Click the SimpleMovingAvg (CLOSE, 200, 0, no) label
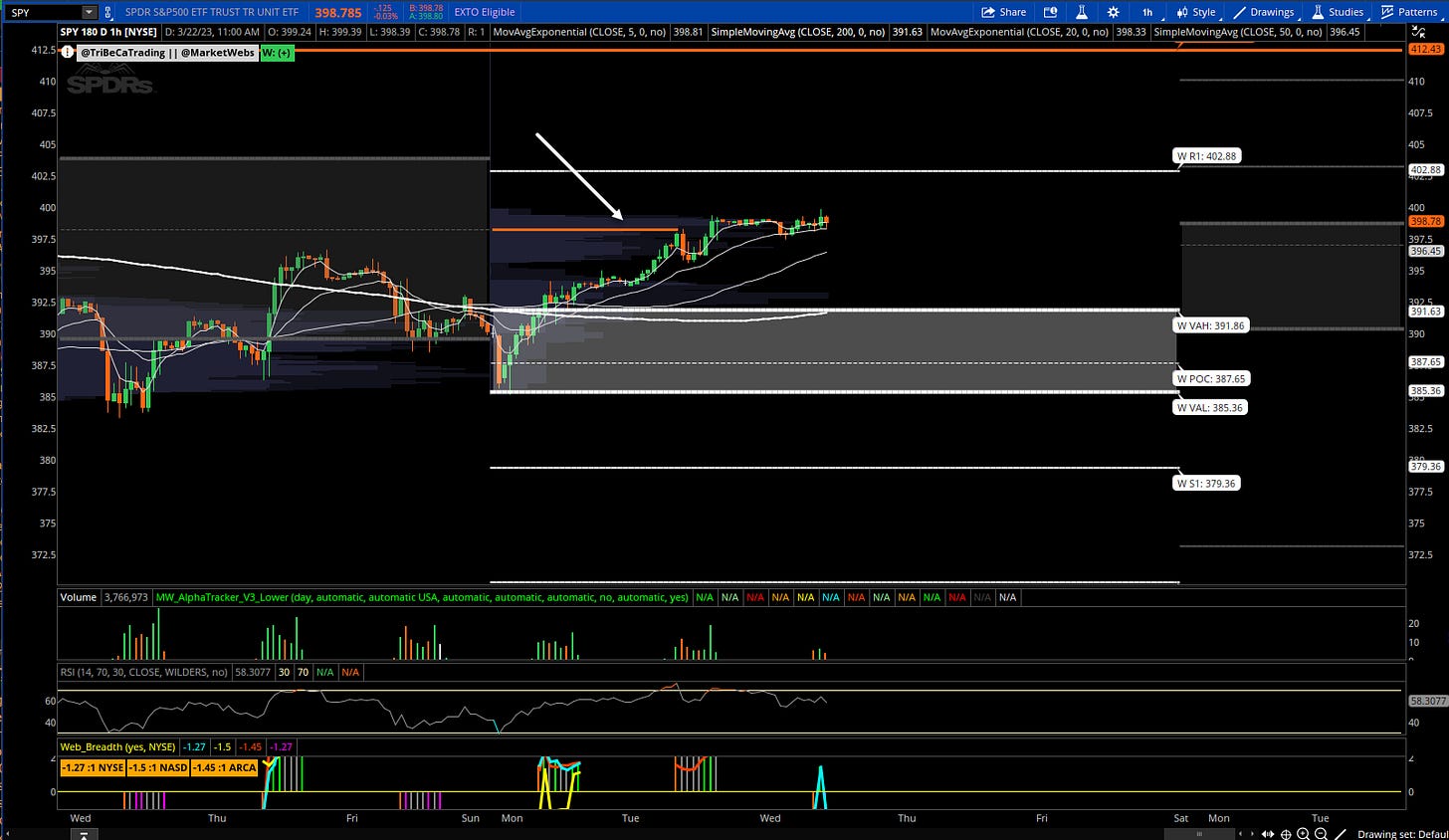The height and width of the screenshot is (840, 1449). point(798,32)
